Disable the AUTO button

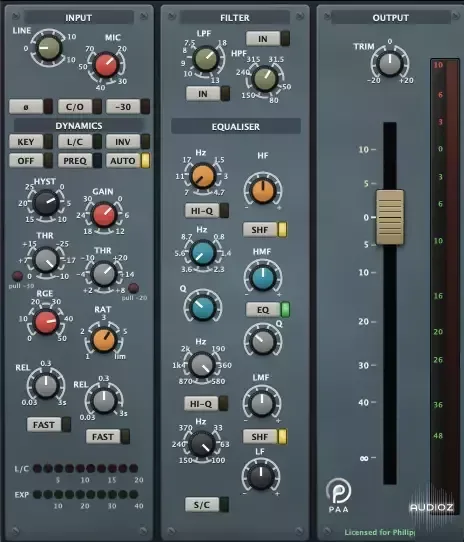click(128, 160)
